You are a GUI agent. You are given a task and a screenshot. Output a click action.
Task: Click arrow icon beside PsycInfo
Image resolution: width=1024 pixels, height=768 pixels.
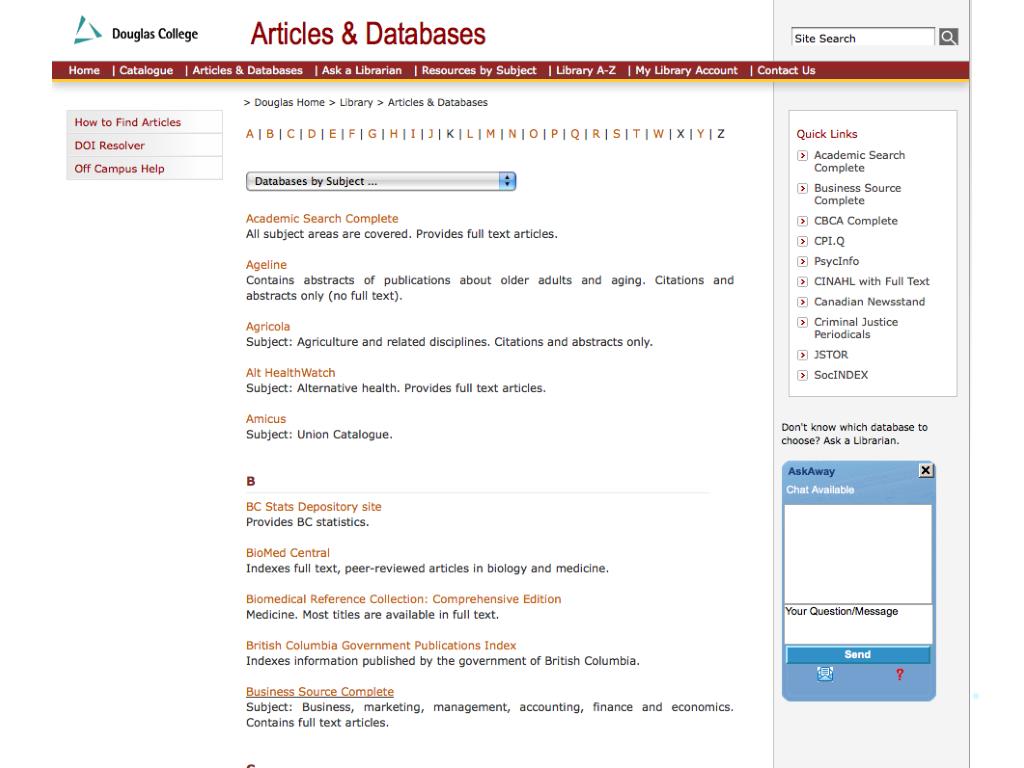click(803, 262)
